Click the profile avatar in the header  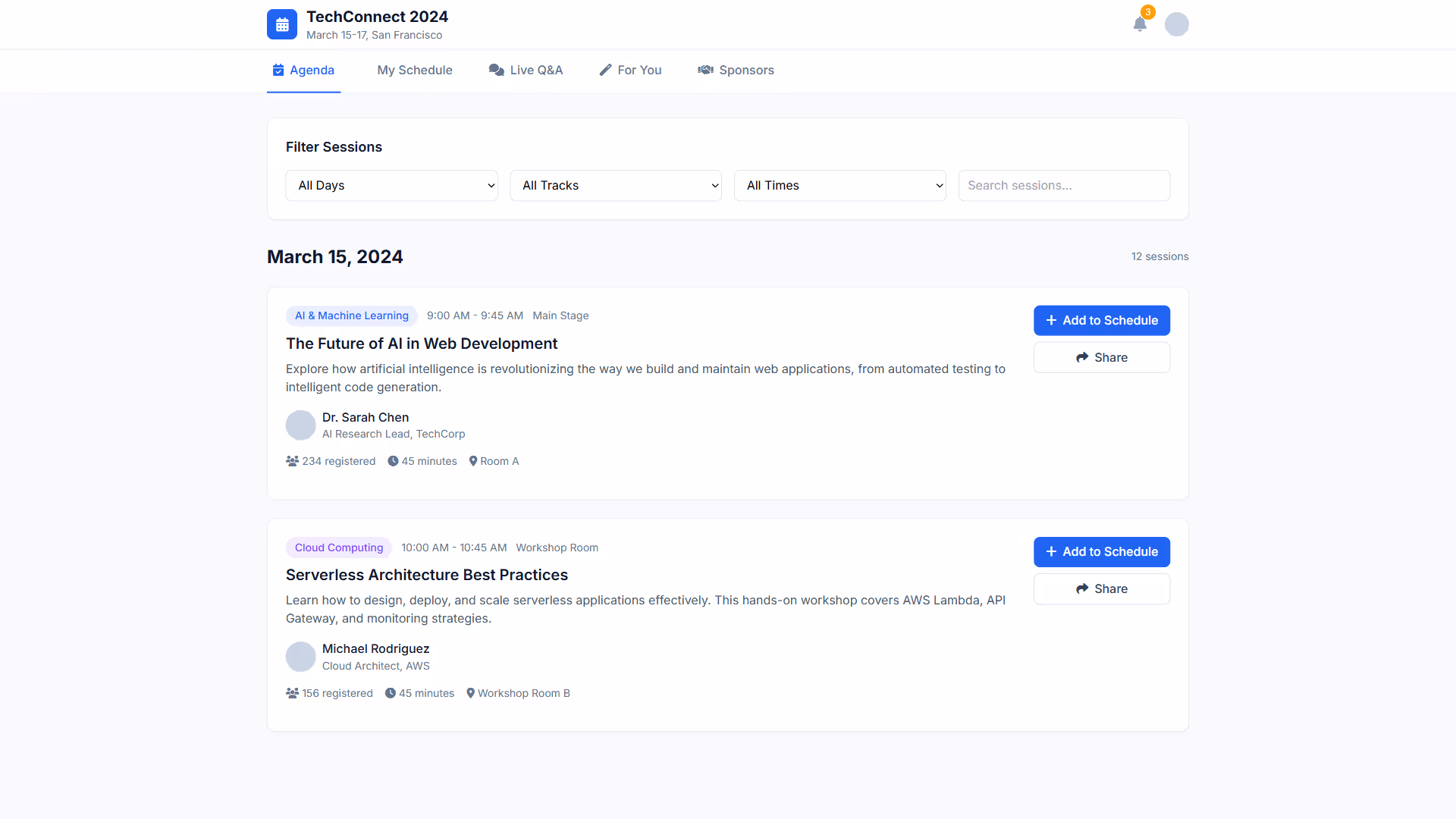1177,24
